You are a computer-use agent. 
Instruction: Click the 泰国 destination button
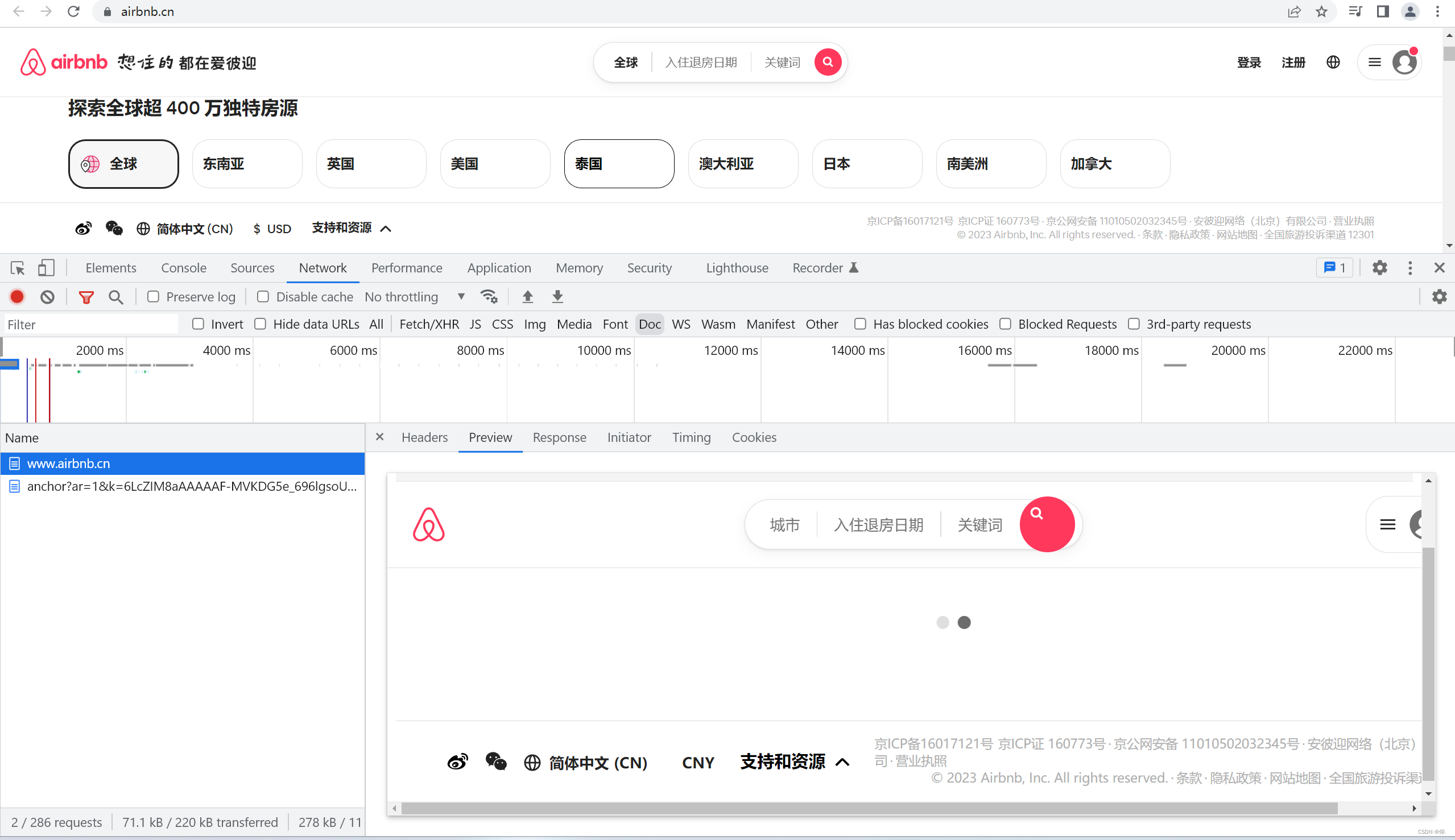click(x=618, y=164)
